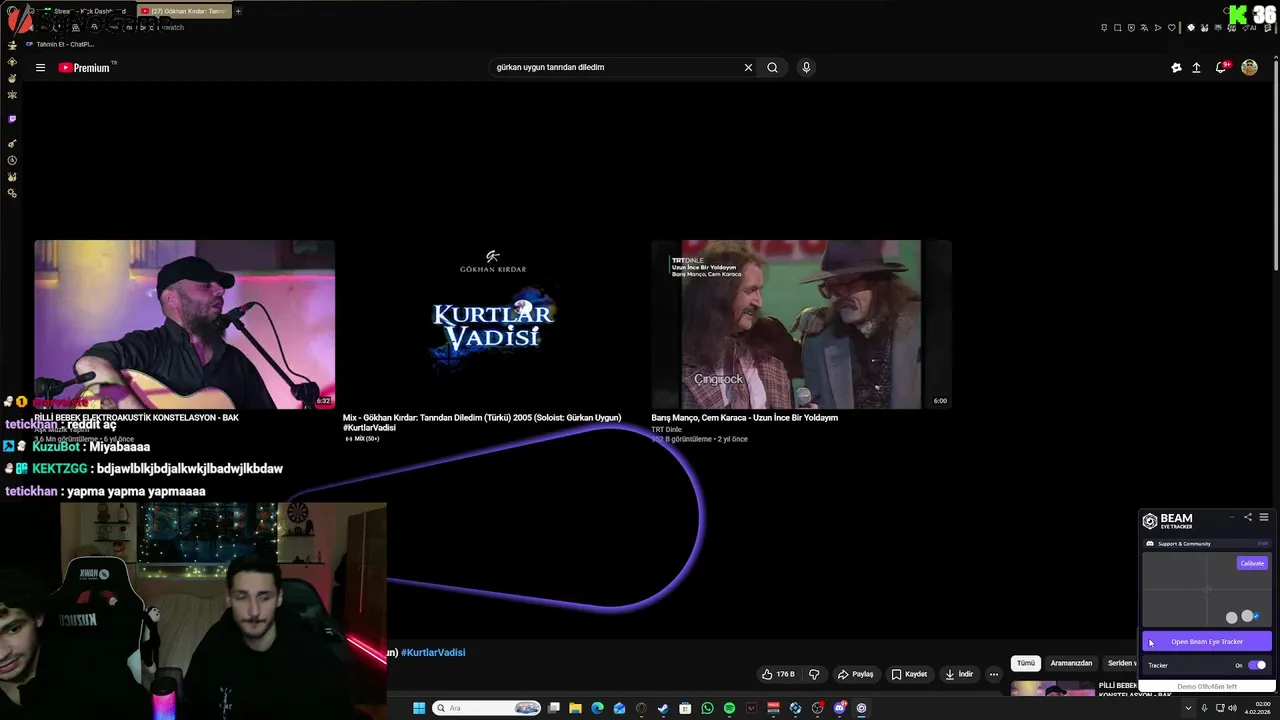Click the Paylaş share button
1280x720 pixels.
[x=856, y=674]
